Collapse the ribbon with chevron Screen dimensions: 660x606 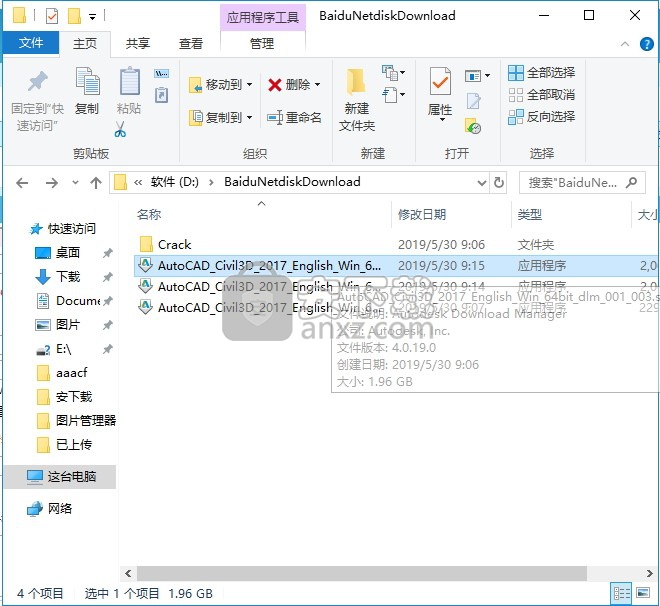tap(625, 44)
